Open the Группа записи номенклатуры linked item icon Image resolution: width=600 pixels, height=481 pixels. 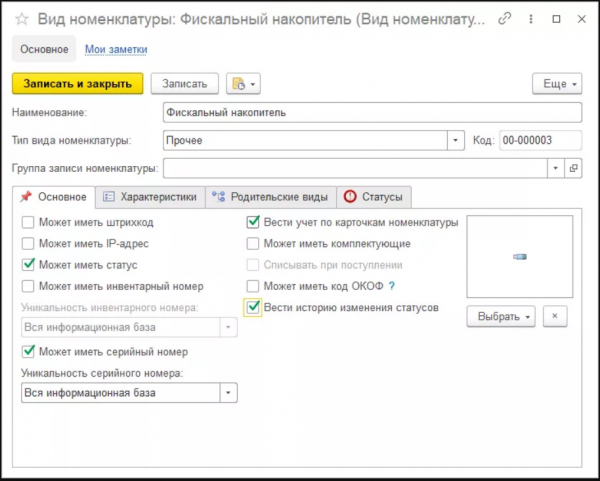coord(573,168)
